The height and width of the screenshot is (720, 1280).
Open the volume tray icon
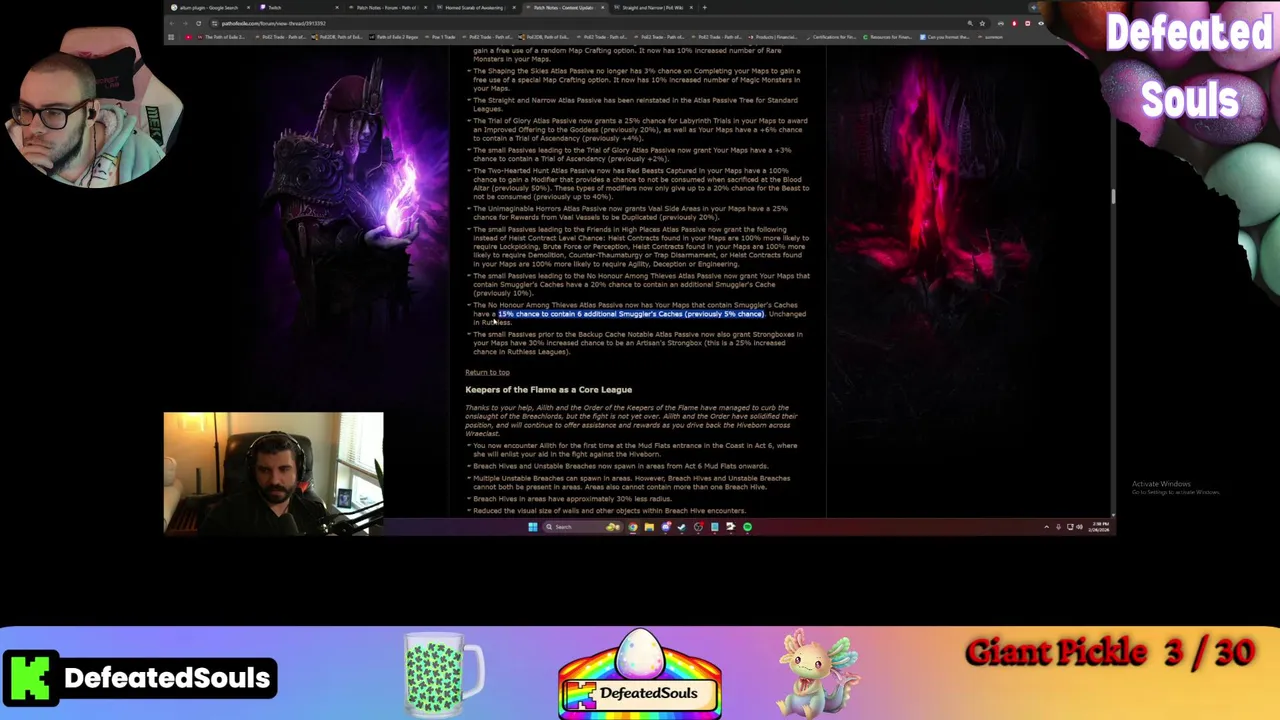(1079, 527)
